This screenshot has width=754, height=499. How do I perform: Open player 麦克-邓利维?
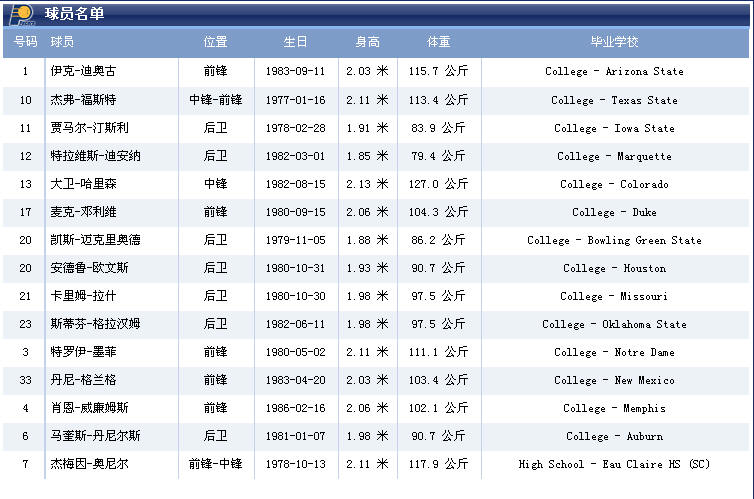83,212
